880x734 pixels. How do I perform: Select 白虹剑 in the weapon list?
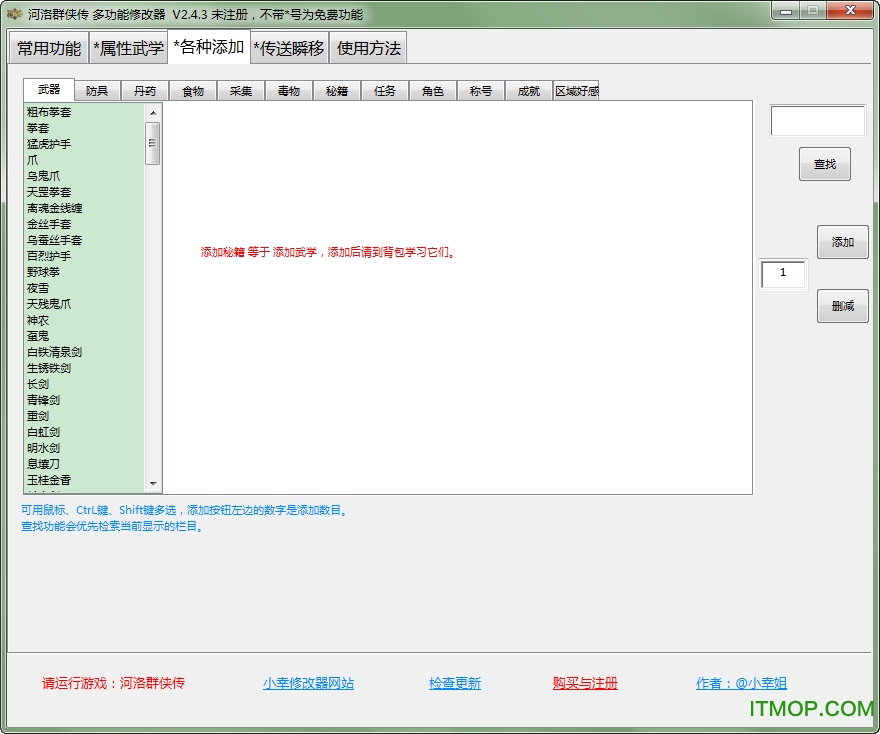44,432
